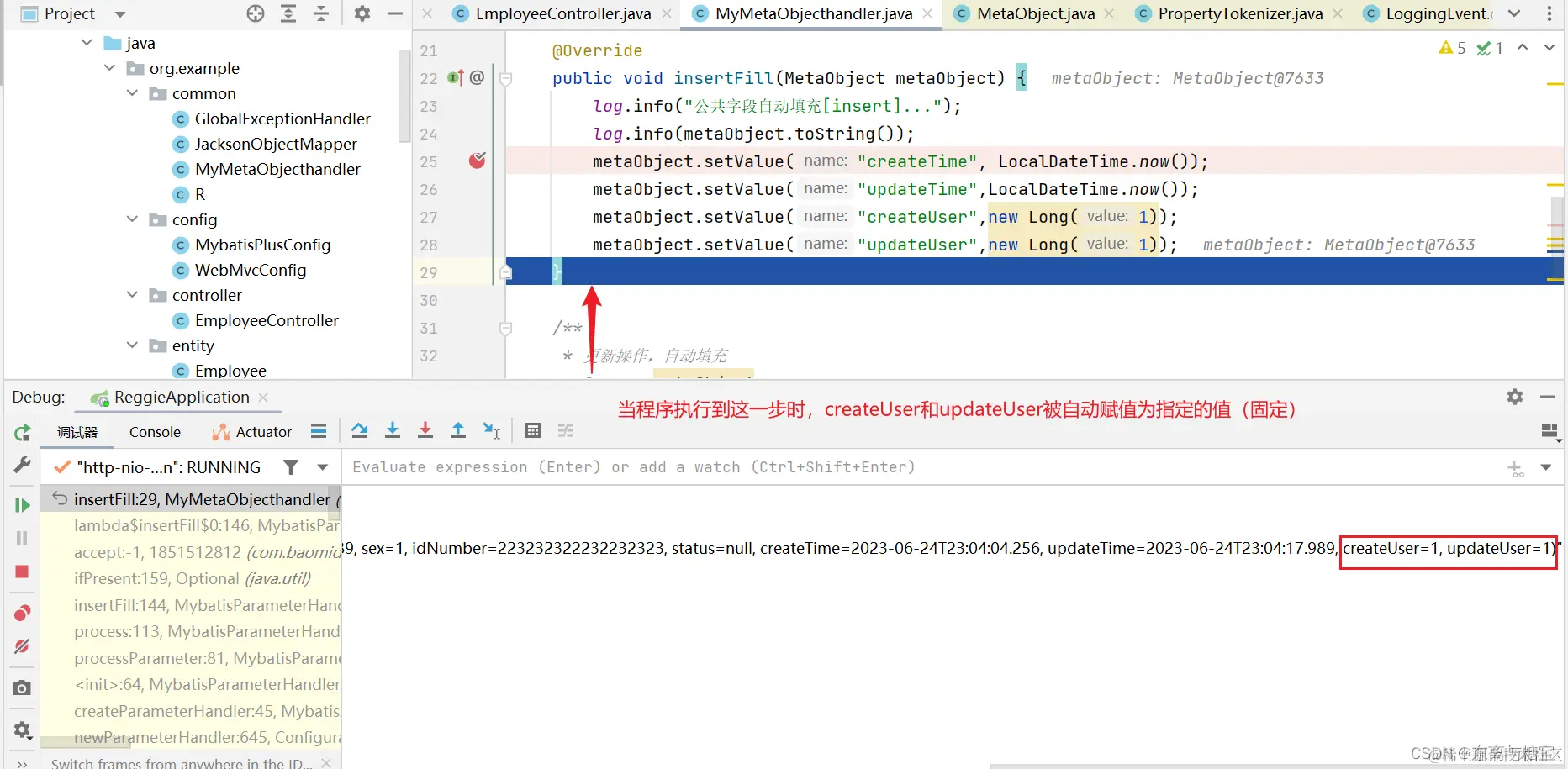Open GlobalExceptionHandler class

pyautogui.click(x=272, y=119)
